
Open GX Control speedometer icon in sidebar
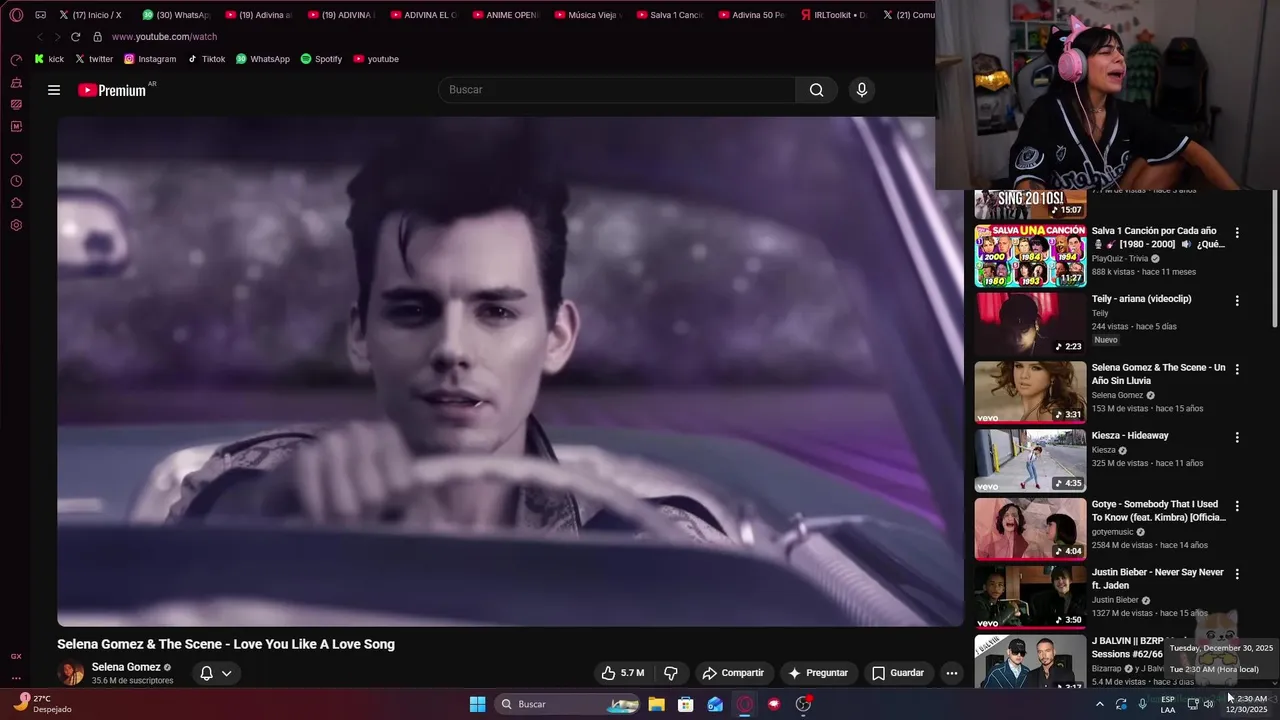pyautogui.click(x=16, y=60)
